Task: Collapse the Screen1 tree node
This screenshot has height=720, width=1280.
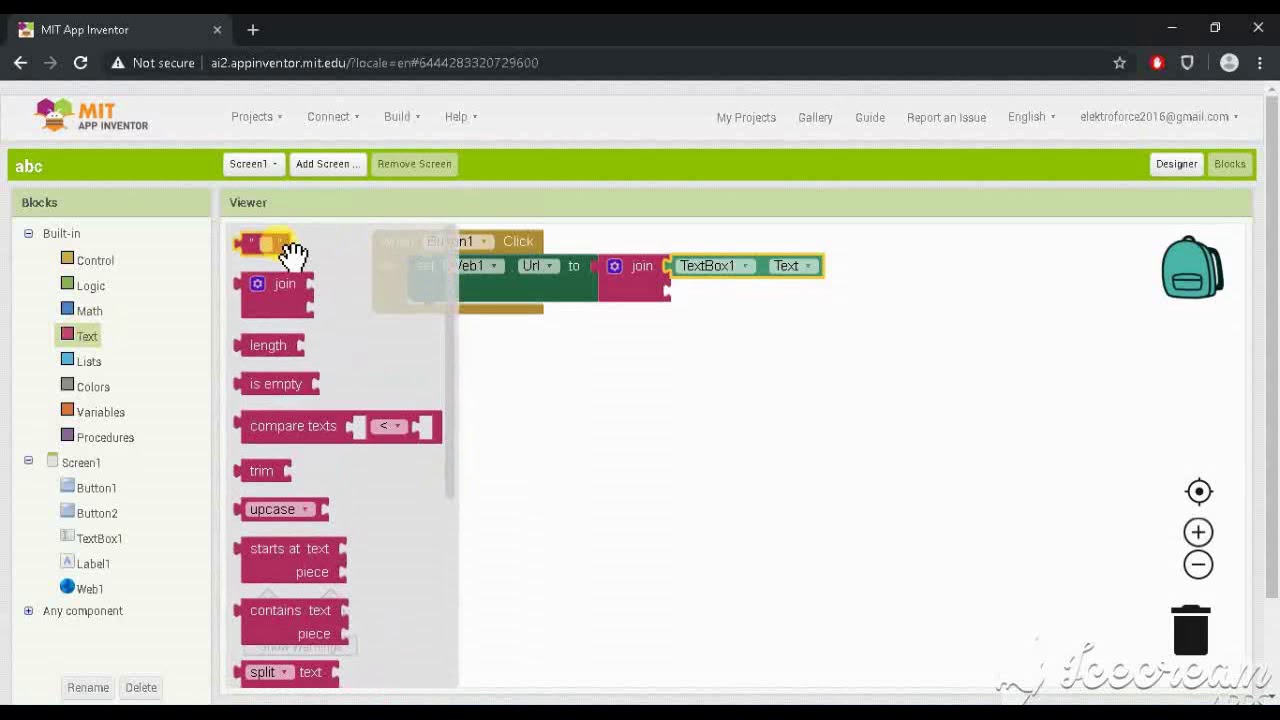Action: [x=28, y=461]
